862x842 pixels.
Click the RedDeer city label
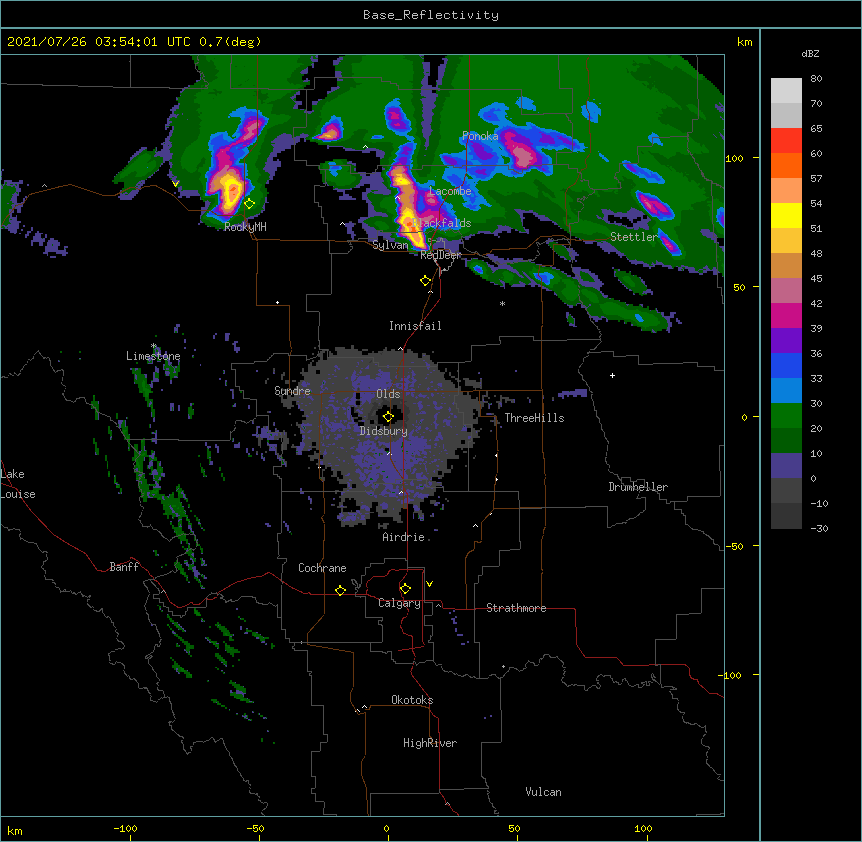pyautogui.click(x=441, y=255)
